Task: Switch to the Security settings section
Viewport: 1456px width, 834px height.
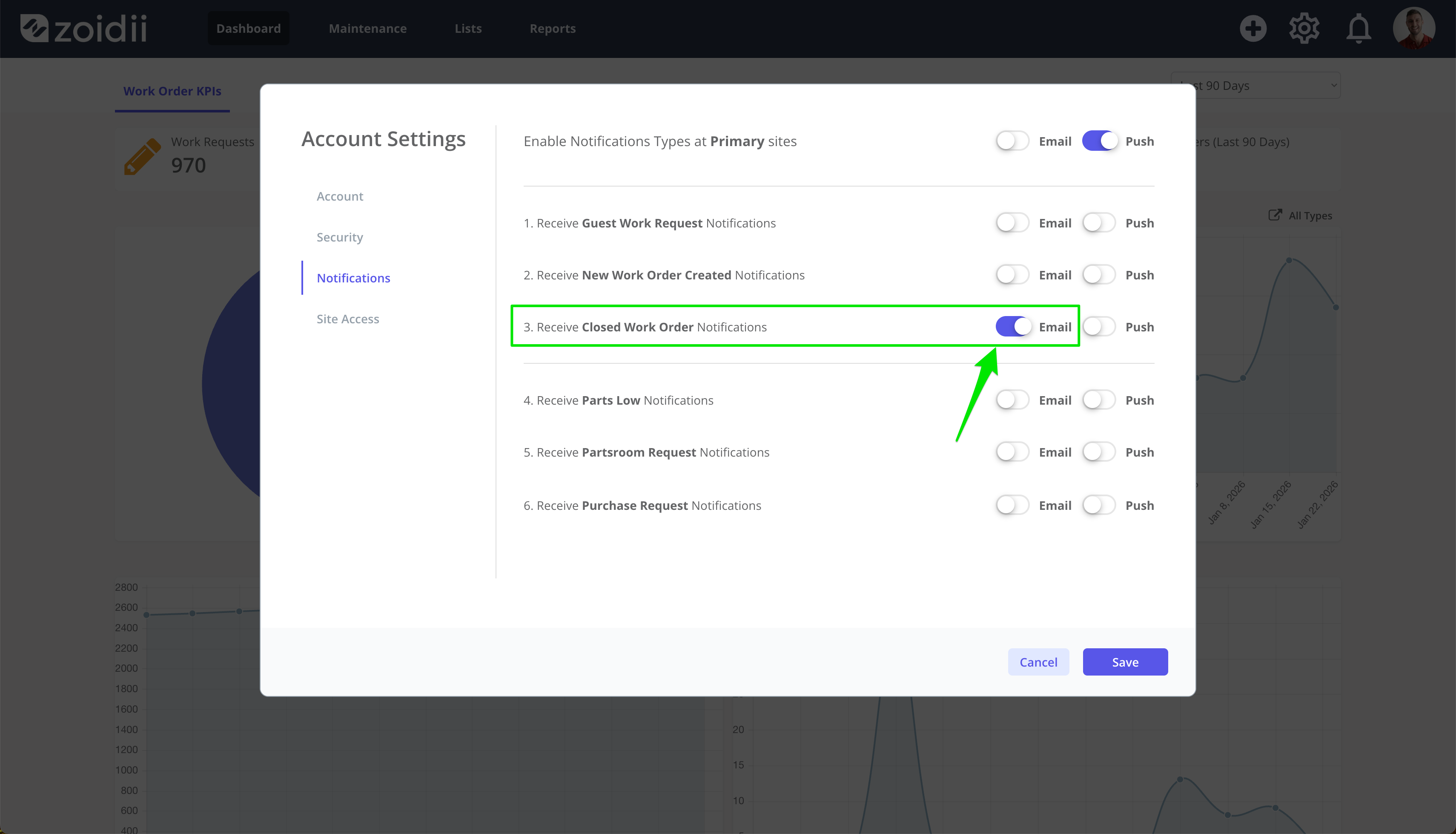Action: click(x=339, y=237)
